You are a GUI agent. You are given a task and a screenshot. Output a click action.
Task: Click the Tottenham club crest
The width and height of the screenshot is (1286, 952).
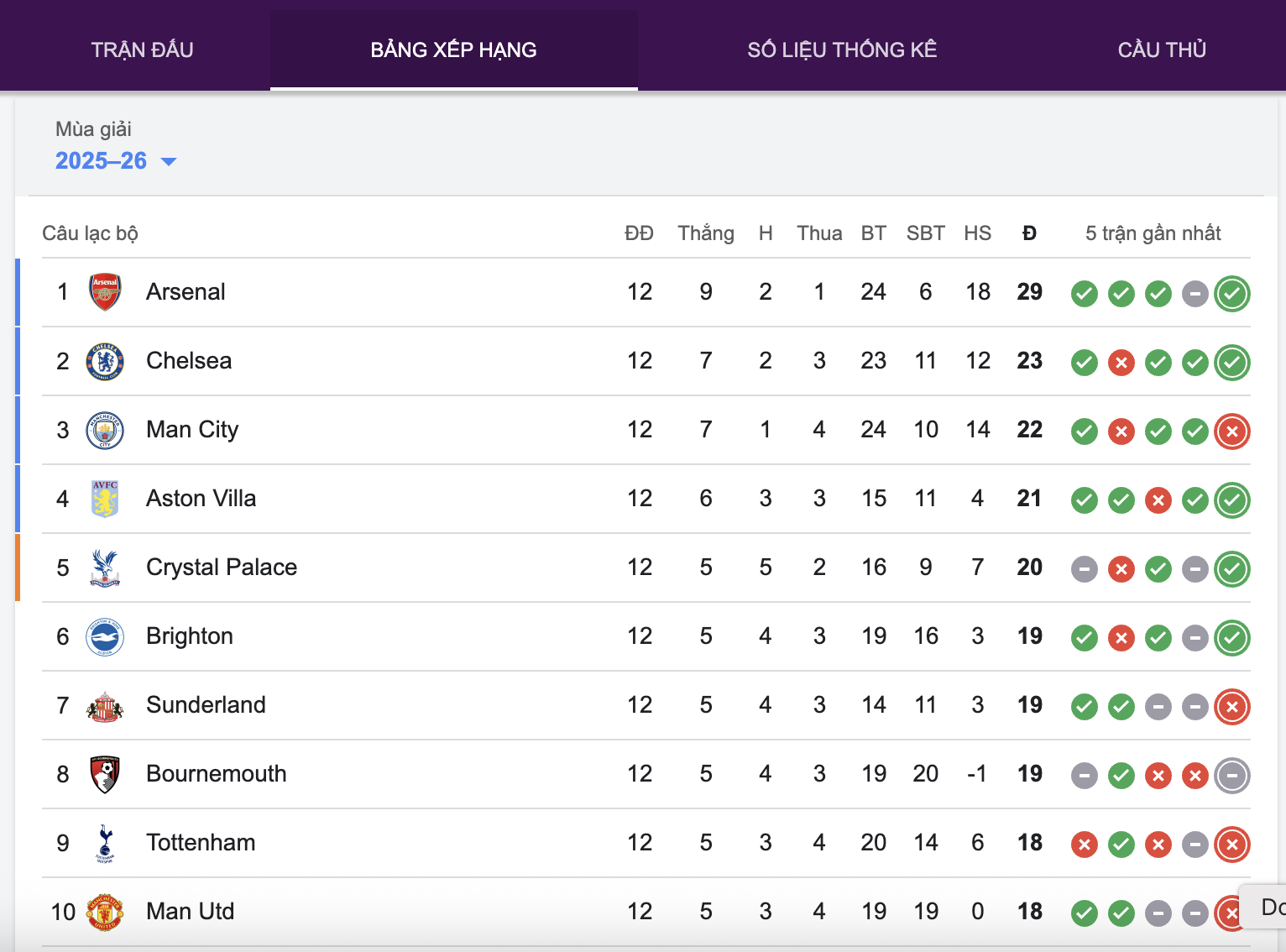click(x=105, y=843)
